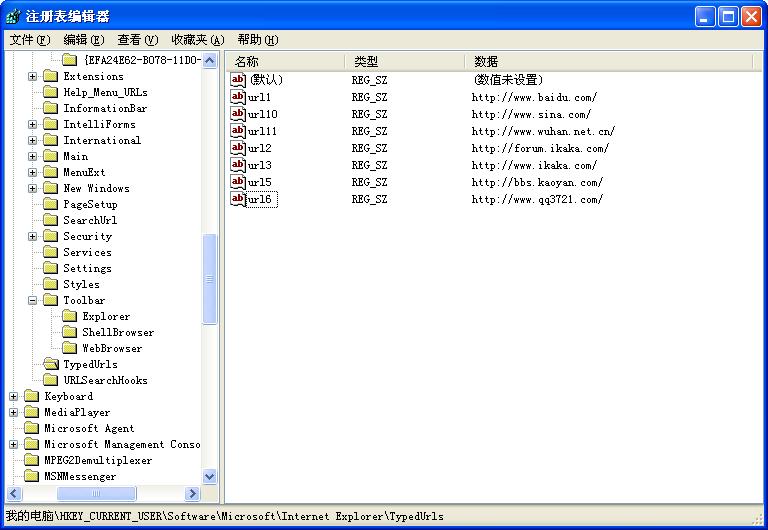768x530 pixels.
Task: Click the InformationBar folder icon
Action: [x=50, y=108]
